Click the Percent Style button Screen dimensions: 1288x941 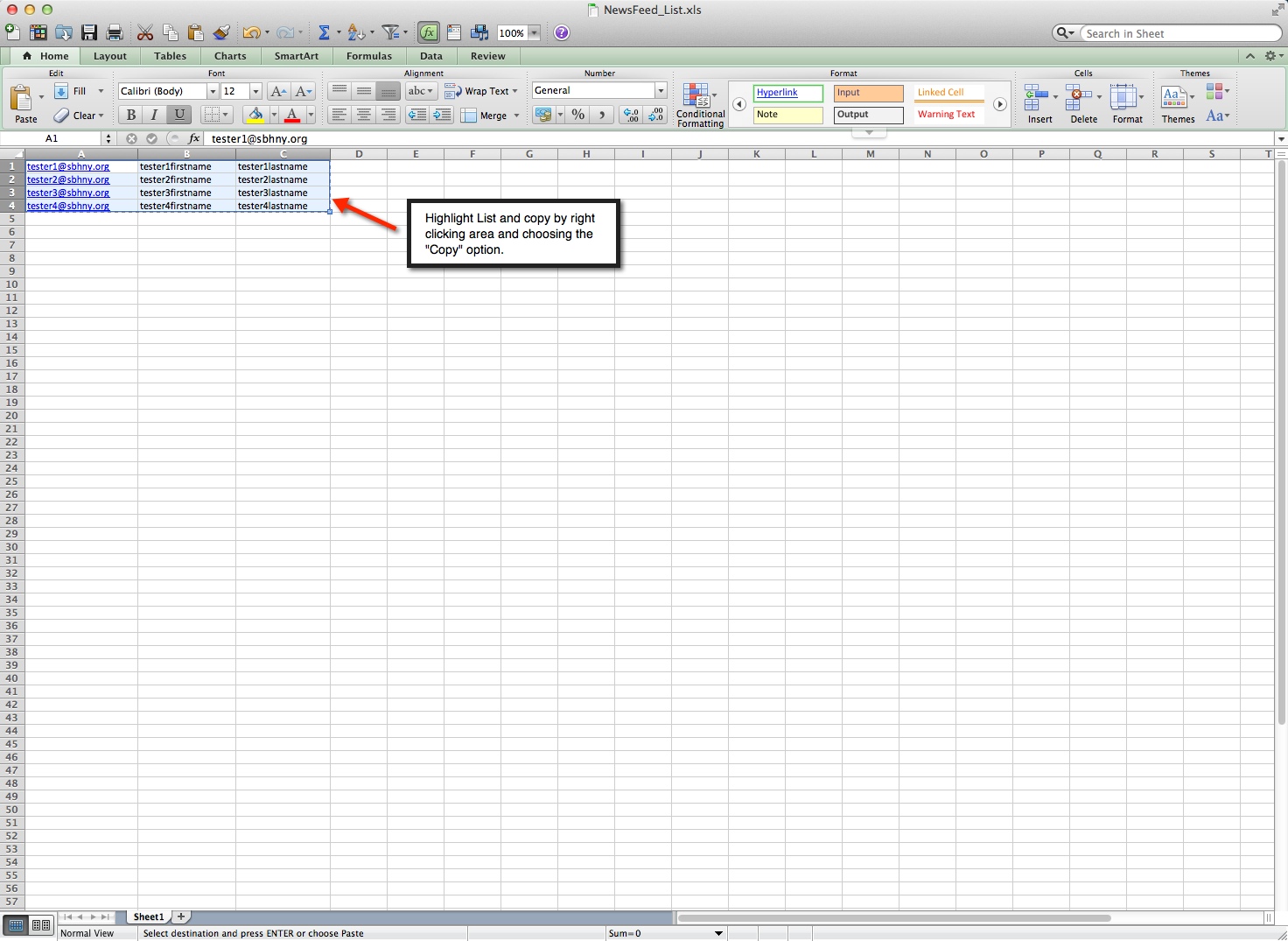577,115
